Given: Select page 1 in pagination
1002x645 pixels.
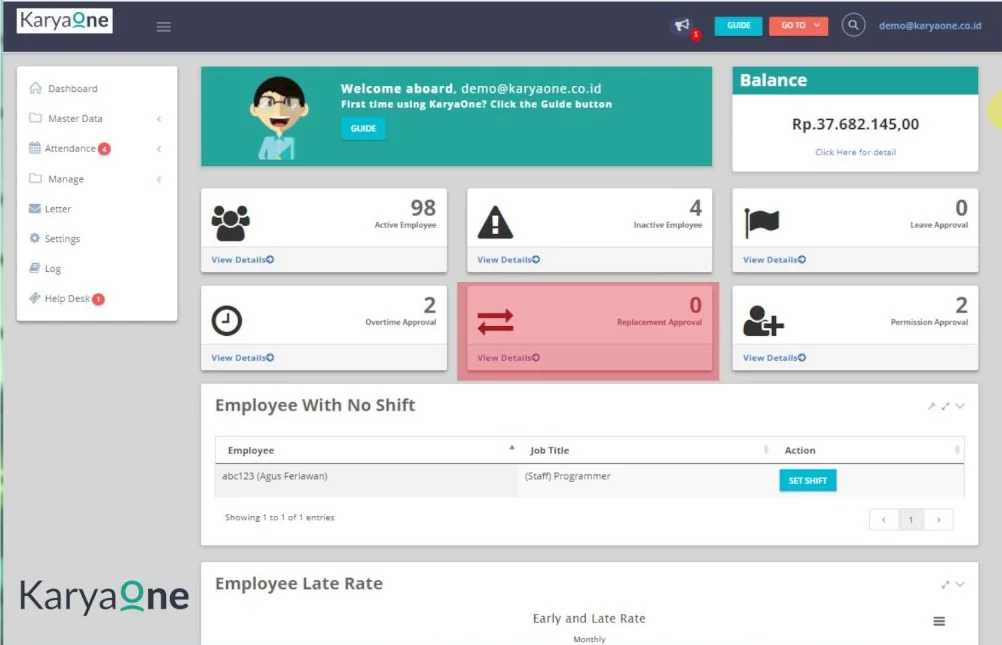Looking at the screenshot, I should pos(911,520).
